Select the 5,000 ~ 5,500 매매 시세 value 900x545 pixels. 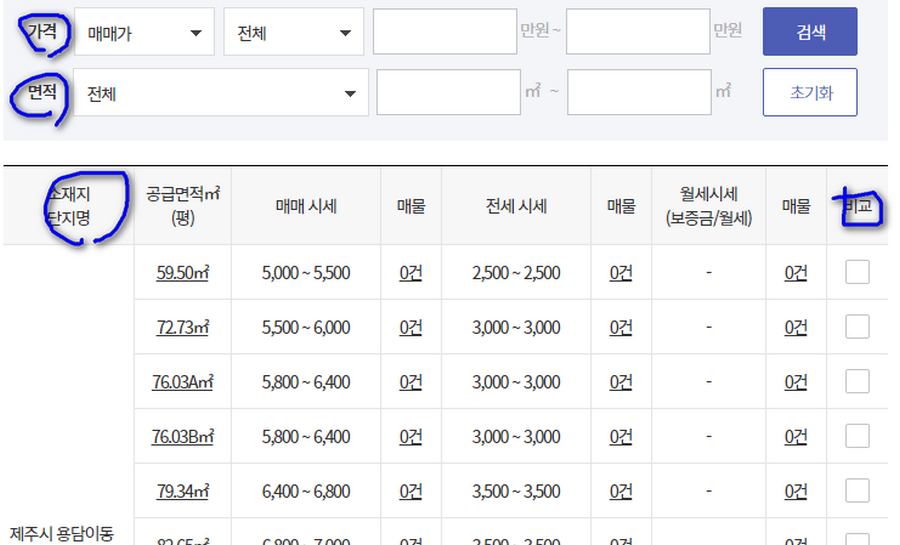[x=306, y=272]
